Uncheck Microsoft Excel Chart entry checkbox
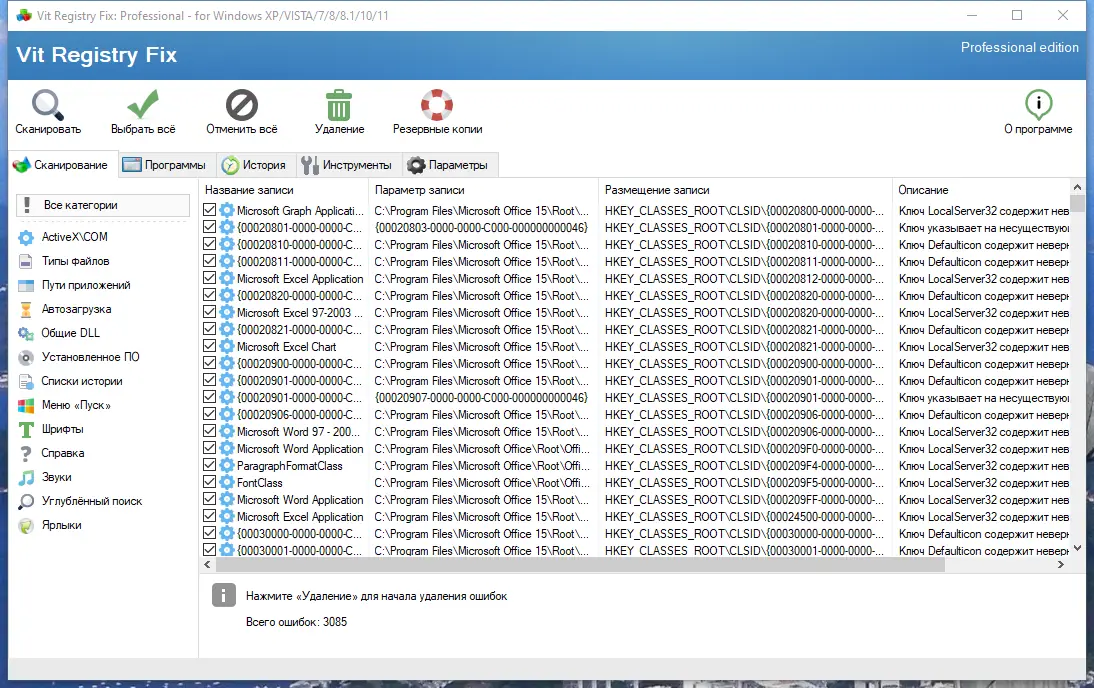This screenshot has width=1094, height=688. coord(209,346)
